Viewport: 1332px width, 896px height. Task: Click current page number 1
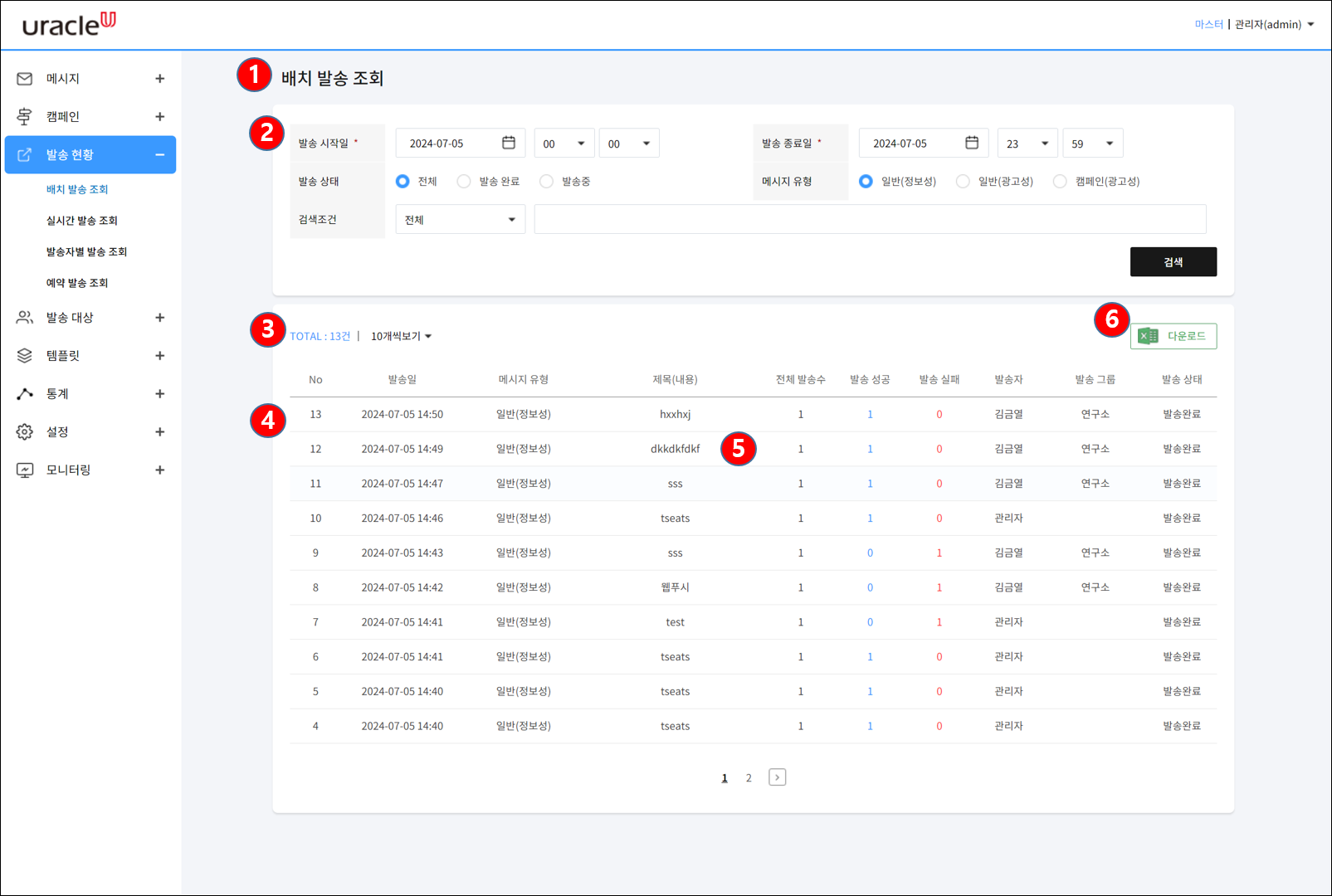click(x=725, y=778)
